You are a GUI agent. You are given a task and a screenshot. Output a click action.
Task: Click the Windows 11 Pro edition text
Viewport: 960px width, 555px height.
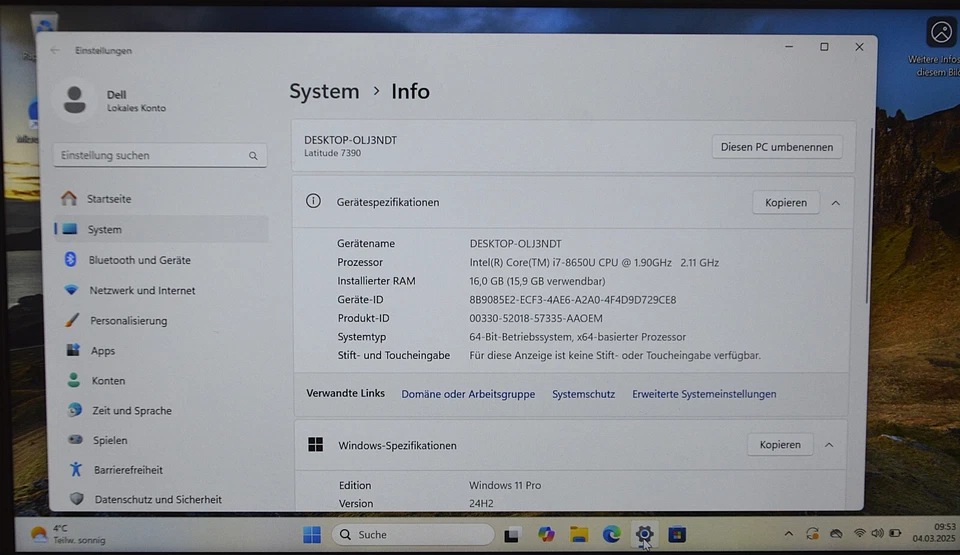click(x=505, y=485)
